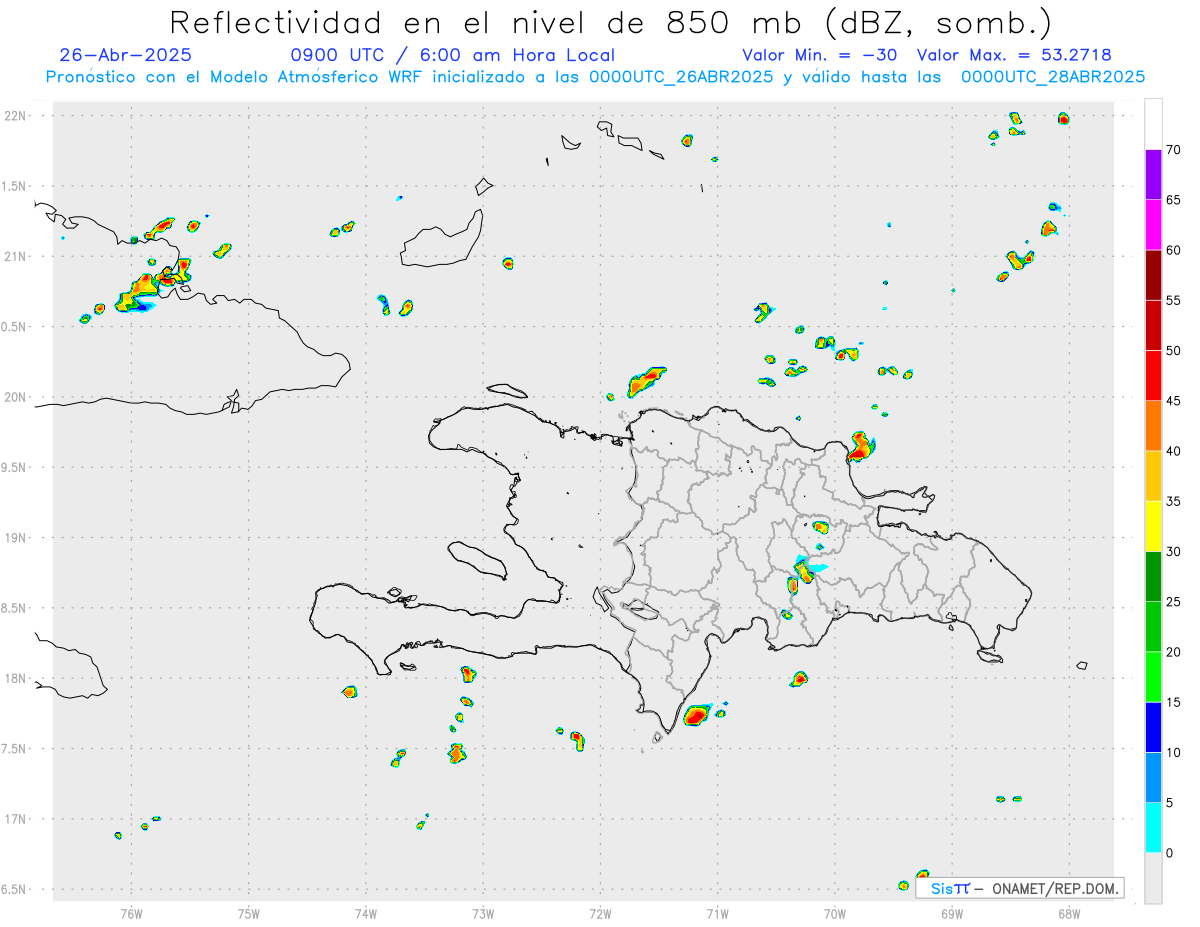
Task: Select the yellow 30–35 dBZ colorbar segment
Action: [x=1153, y=526]
